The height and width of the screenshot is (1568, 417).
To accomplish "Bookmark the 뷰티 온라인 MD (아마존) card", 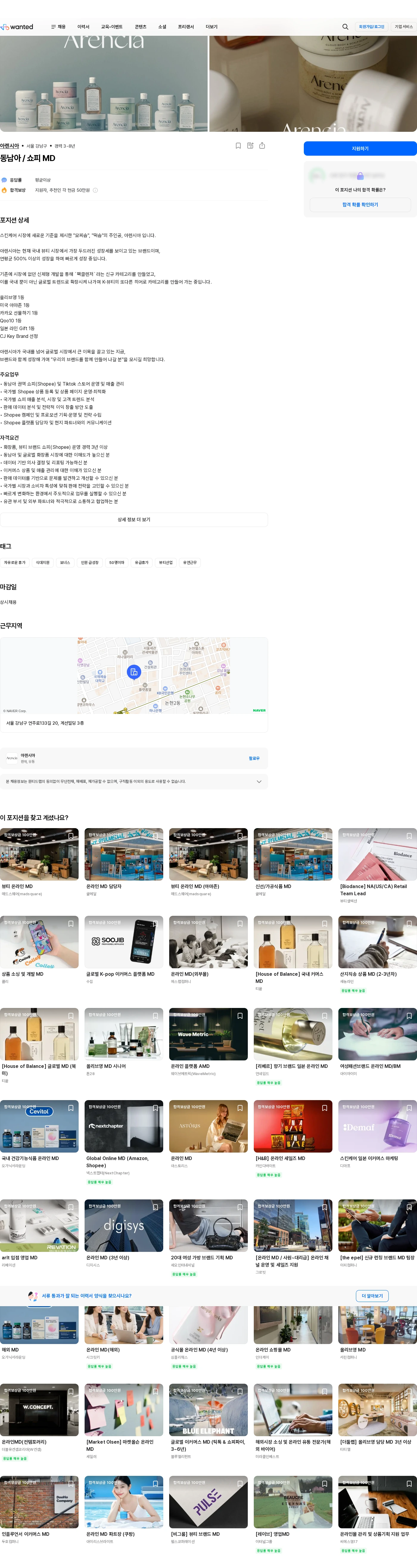I will 240,836.
